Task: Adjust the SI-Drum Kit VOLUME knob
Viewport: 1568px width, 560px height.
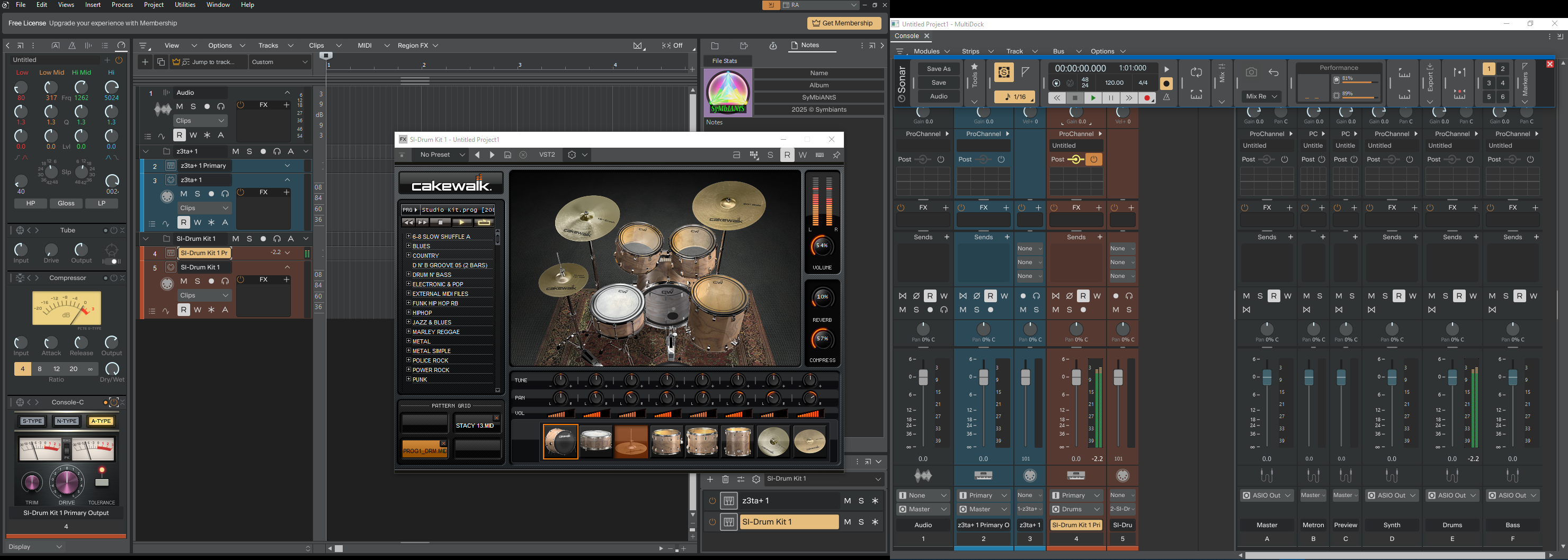Action: 822,246
